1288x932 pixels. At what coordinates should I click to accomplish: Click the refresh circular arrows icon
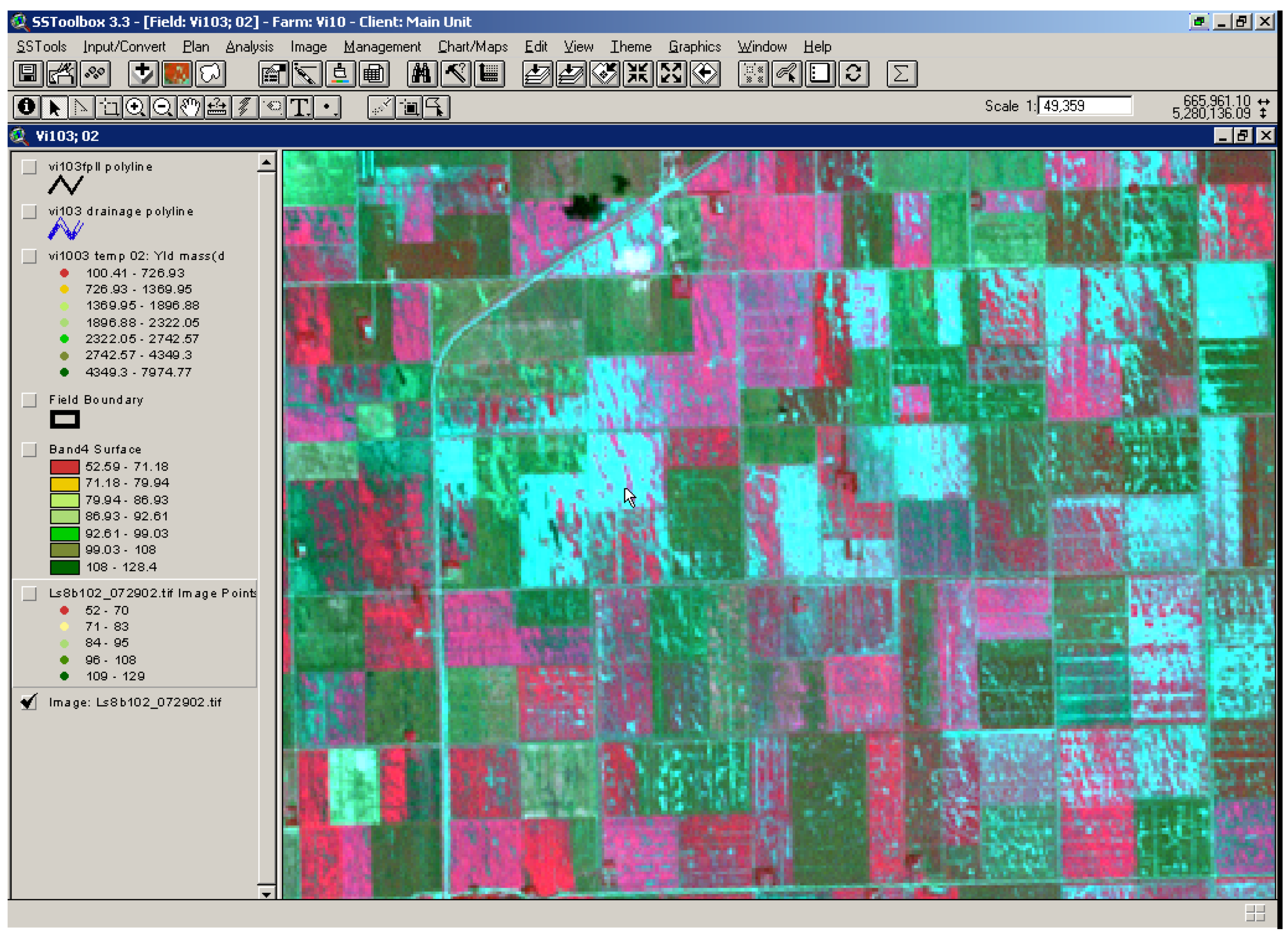854,74
